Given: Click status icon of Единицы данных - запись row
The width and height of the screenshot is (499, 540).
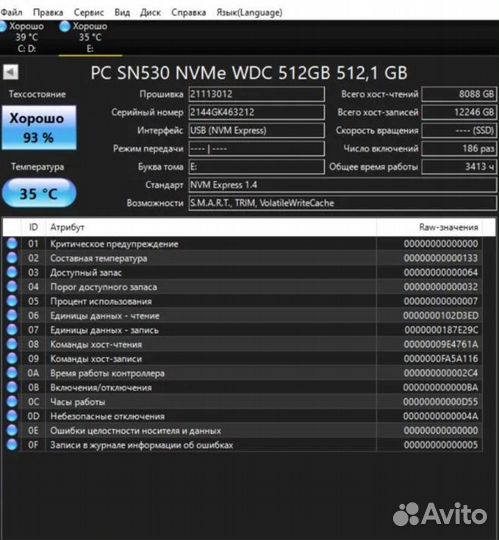Looking at the screenshot, I should [x=12, y=330].
